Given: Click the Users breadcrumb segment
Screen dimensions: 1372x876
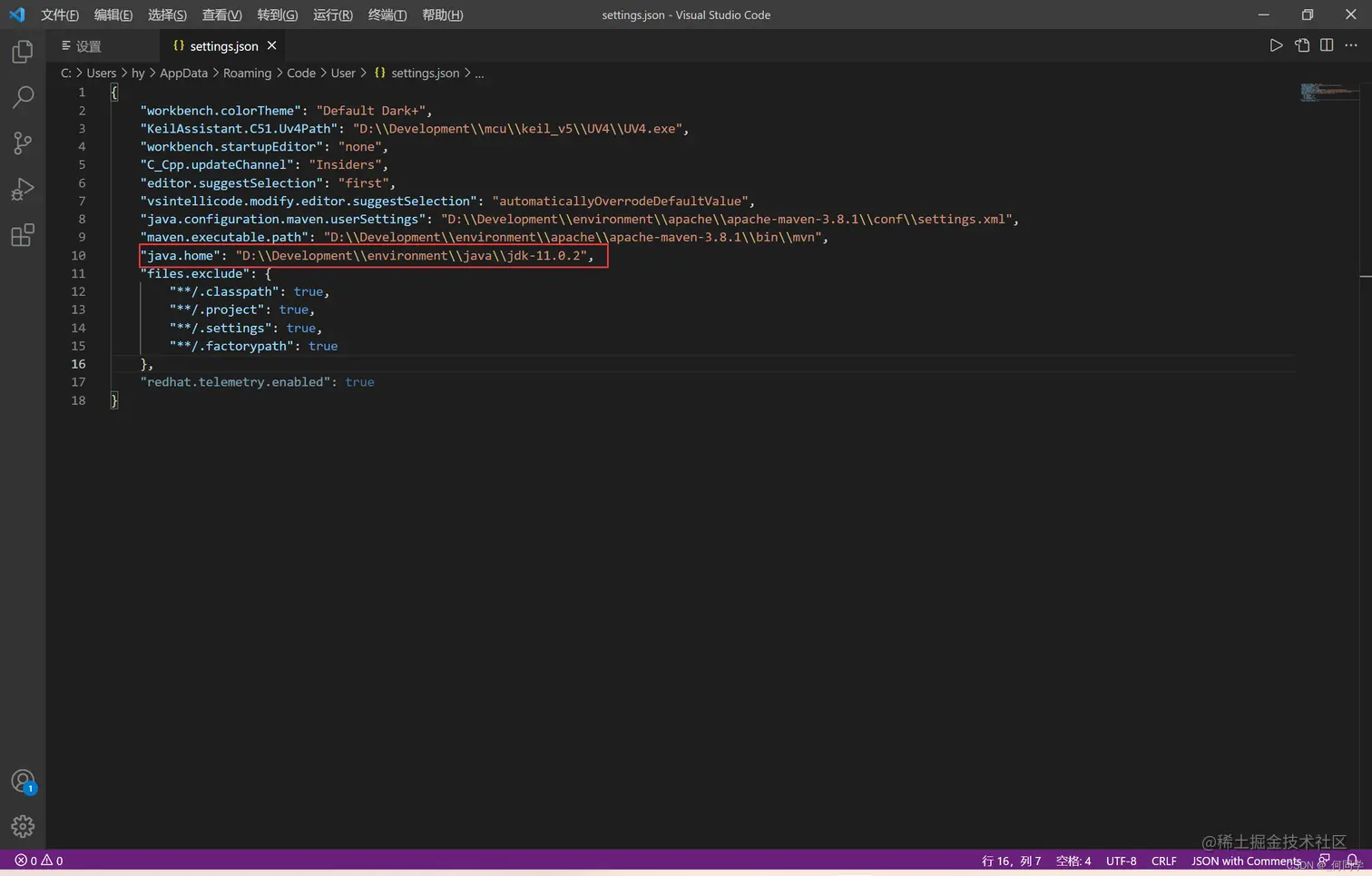Looking at the screenshot, I should [x=101, y=74].
